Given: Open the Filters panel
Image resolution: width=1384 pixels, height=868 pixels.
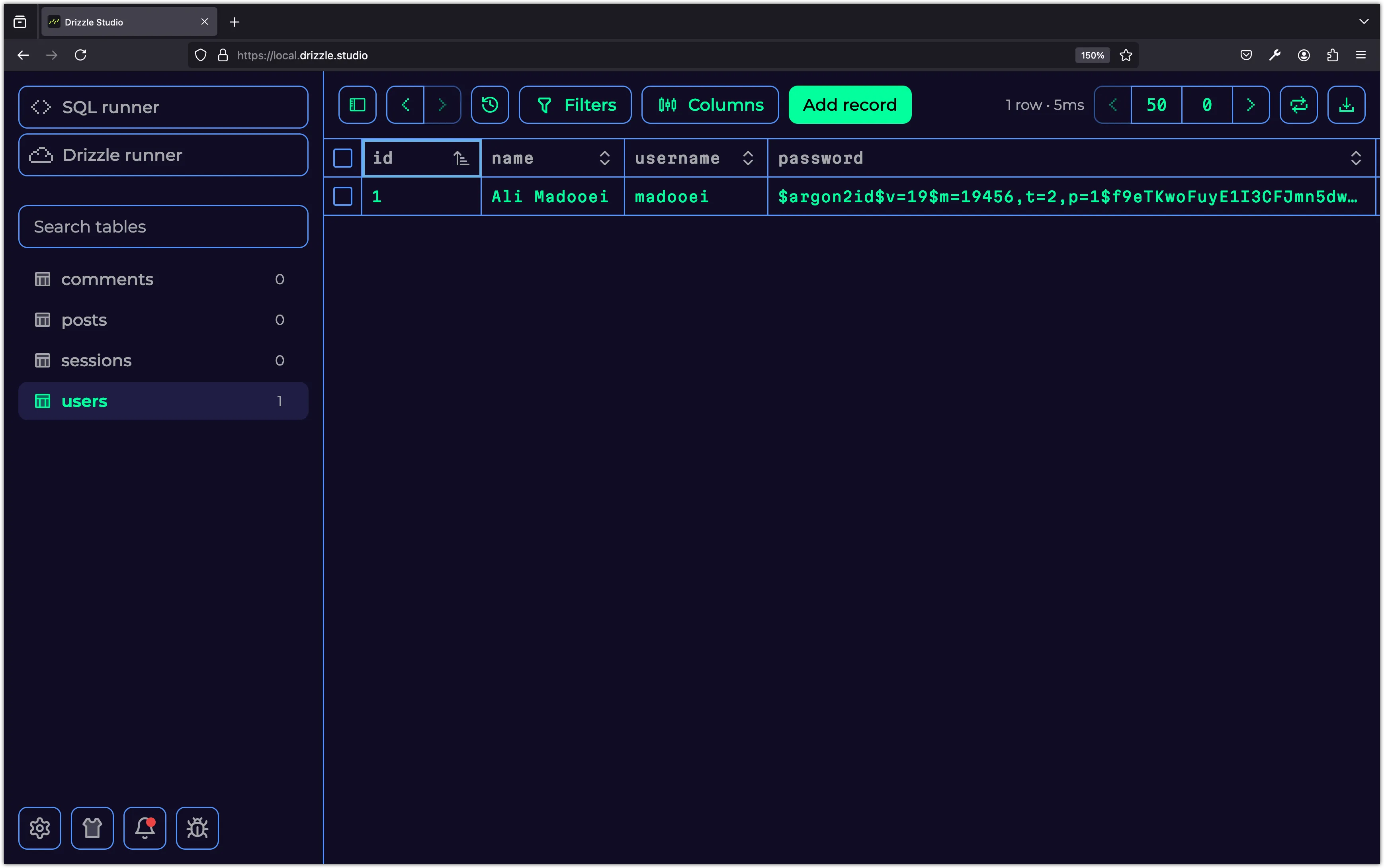Looking at the screenshot, I should [575, 104].
